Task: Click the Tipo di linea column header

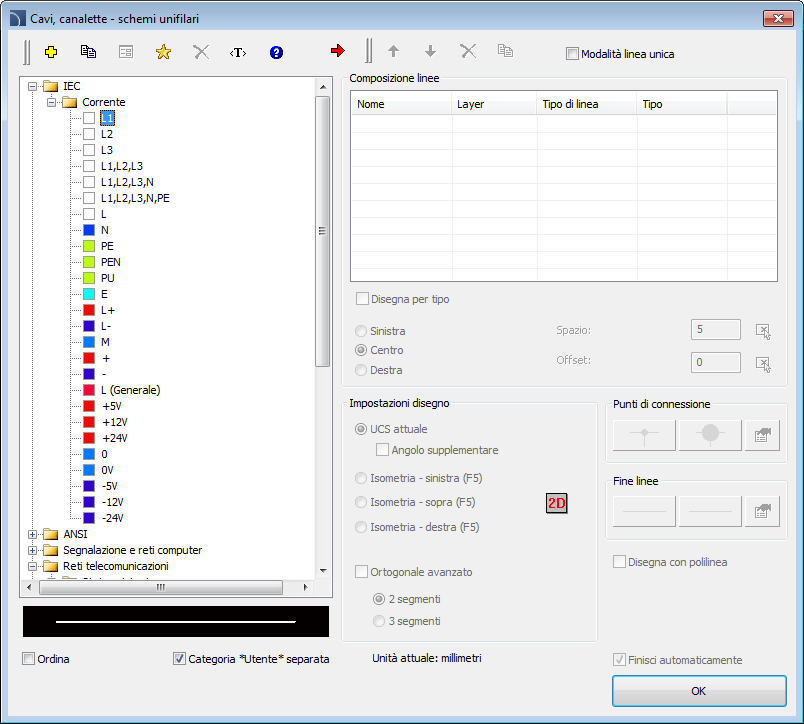Action: point(587,104)
